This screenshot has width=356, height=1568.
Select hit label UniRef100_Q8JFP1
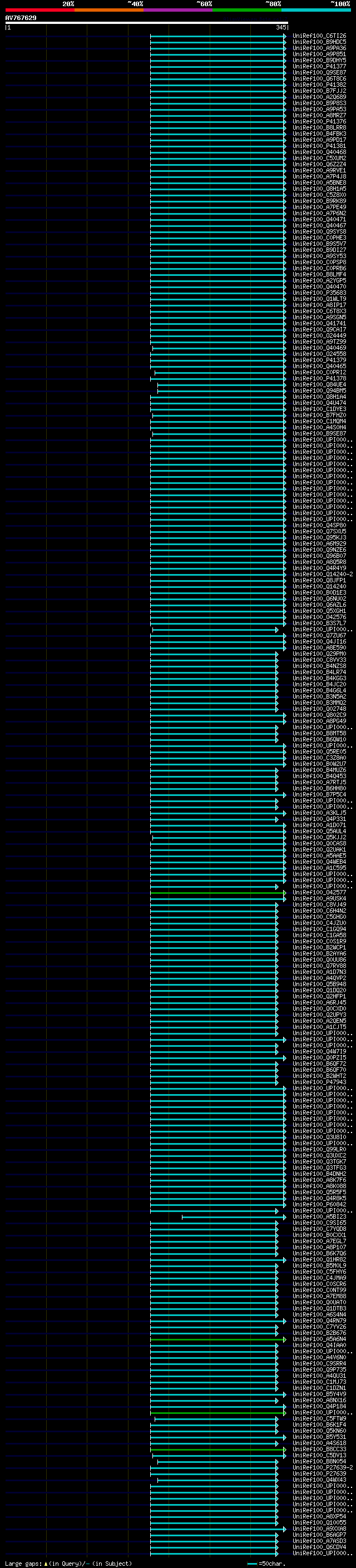pos(319,581)
